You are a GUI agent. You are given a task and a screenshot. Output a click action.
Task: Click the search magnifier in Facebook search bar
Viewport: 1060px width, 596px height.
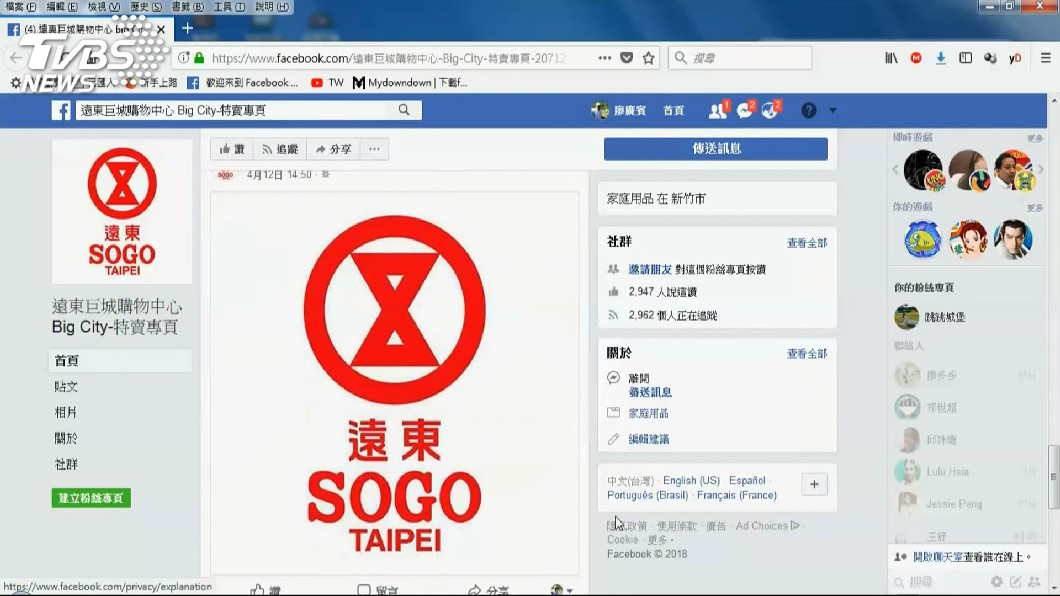tap(404, 110)
